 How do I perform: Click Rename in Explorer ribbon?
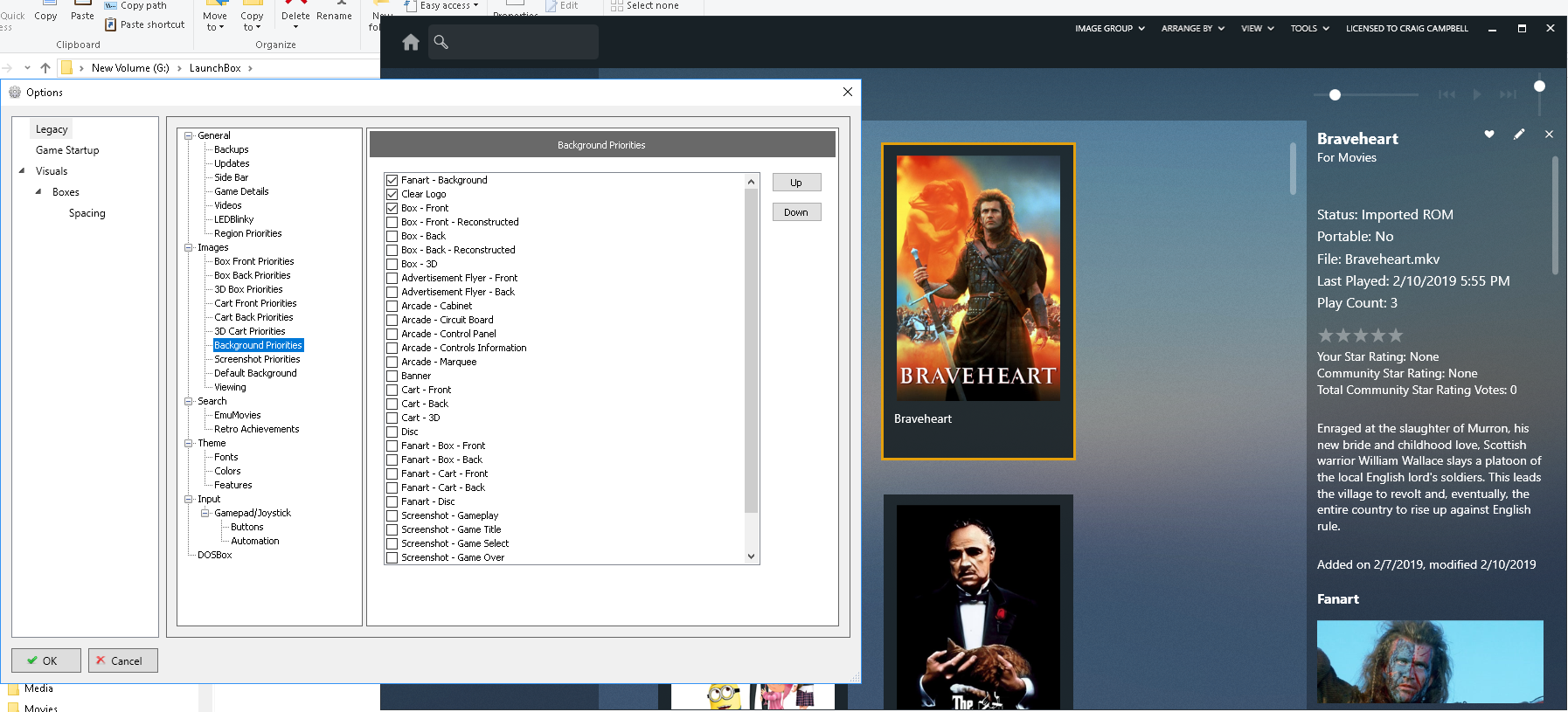tap(334, 11)
